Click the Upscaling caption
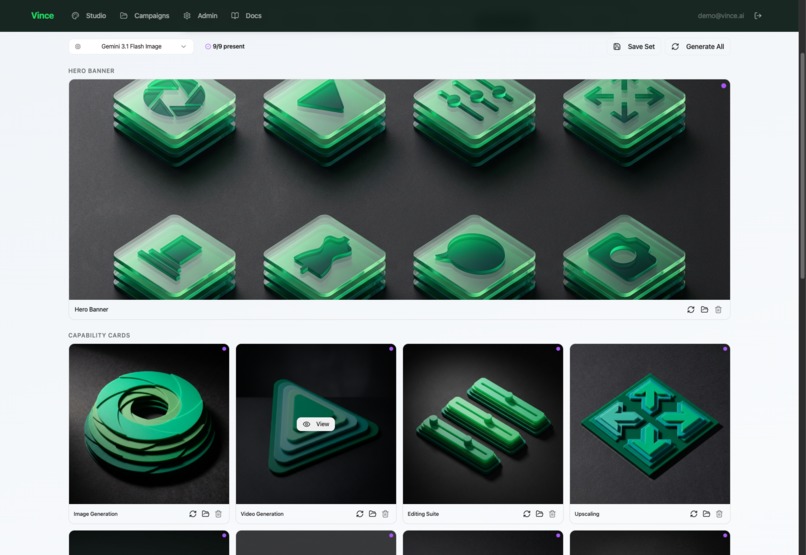 (587, 514)
